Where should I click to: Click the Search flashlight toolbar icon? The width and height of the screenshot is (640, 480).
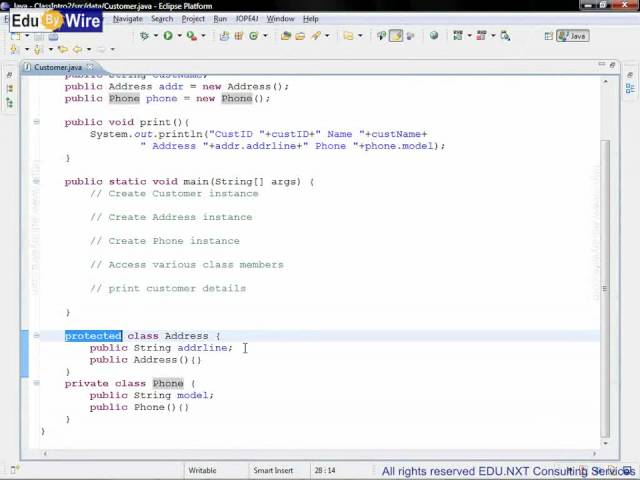pos(316,36)
